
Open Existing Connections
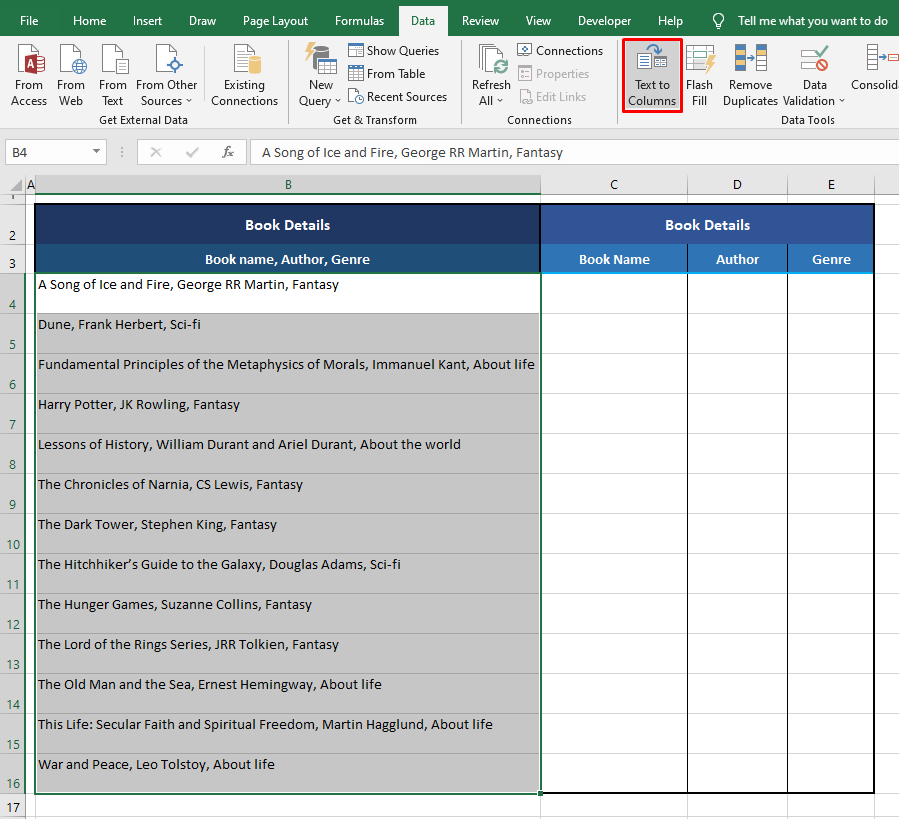244,75
